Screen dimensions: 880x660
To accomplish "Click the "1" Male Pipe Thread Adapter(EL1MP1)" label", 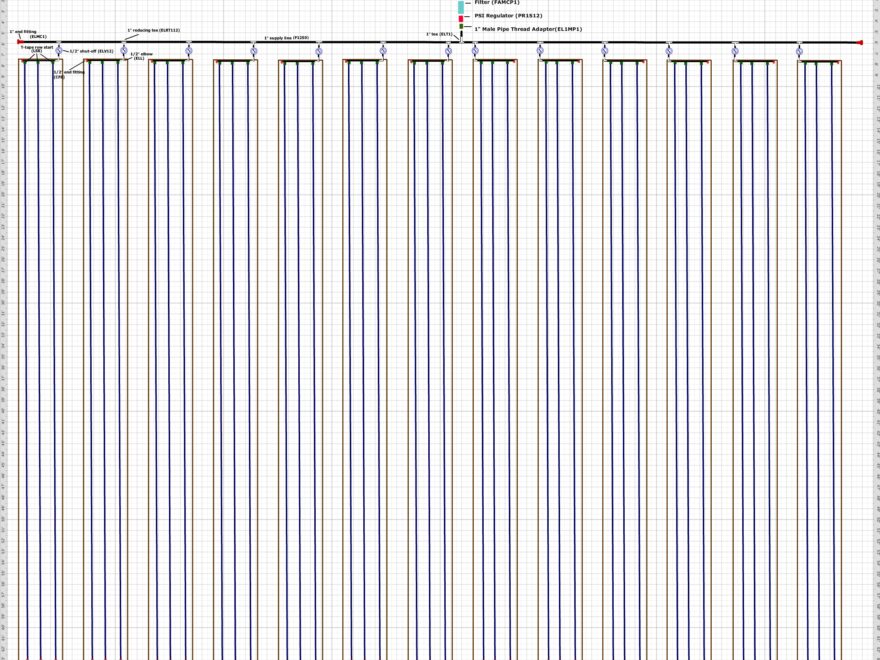I will pos(528,29).
